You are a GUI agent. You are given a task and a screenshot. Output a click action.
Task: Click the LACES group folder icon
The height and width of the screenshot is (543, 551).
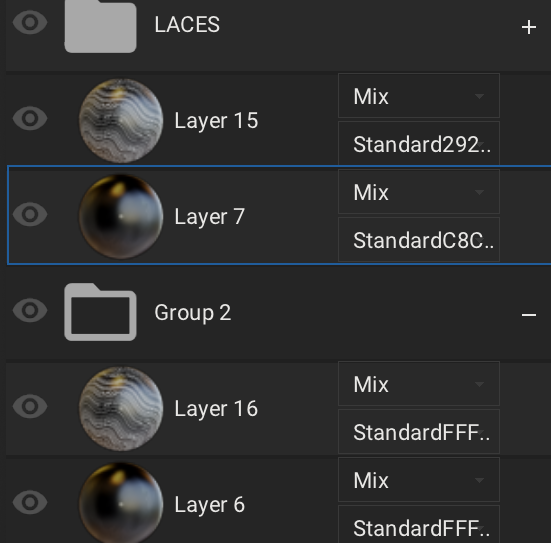point(101,26)
